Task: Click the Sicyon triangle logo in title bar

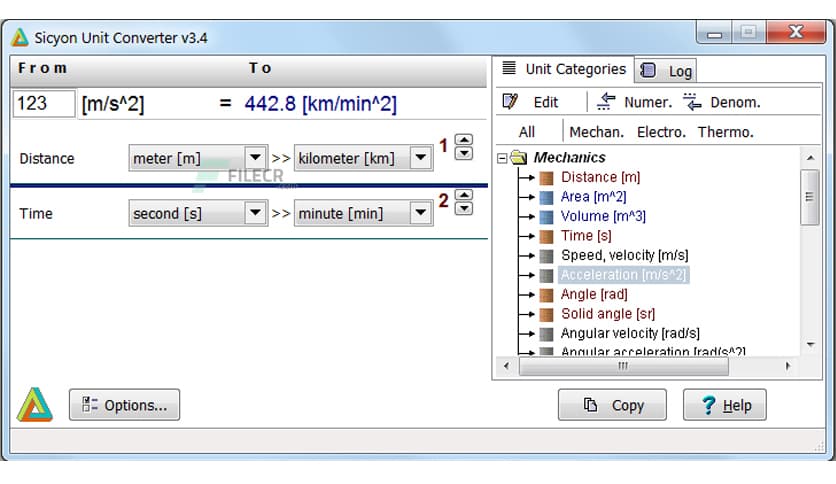Action: pyautogui.click(x=20, y=37)
